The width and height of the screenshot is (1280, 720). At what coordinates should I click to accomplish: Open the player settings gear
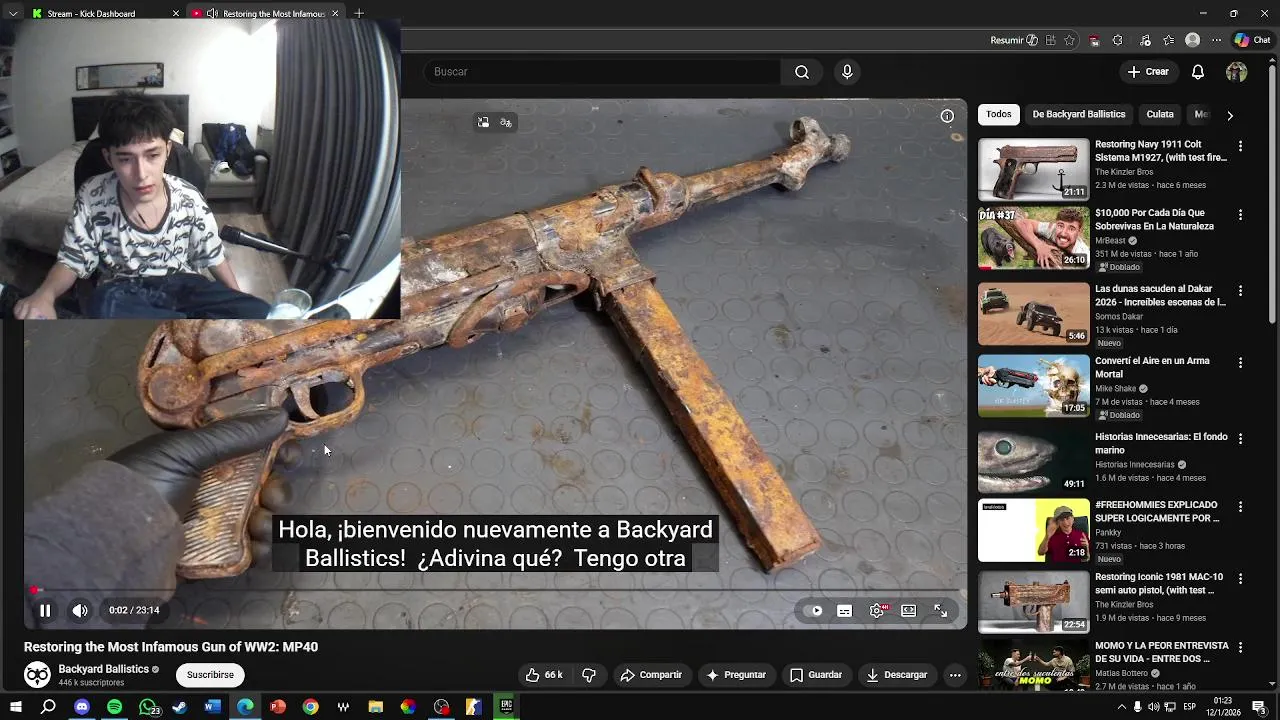point(877,611)
